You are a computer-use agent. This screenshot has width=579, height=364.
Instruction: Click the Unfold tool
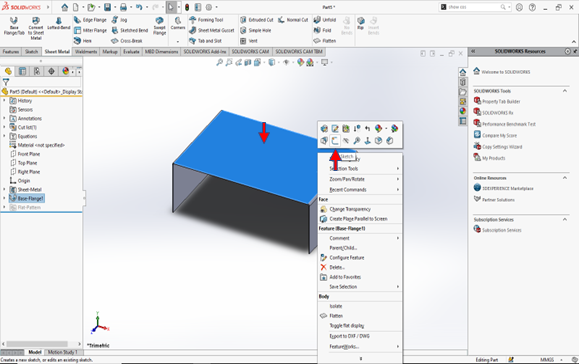[325, 20]
